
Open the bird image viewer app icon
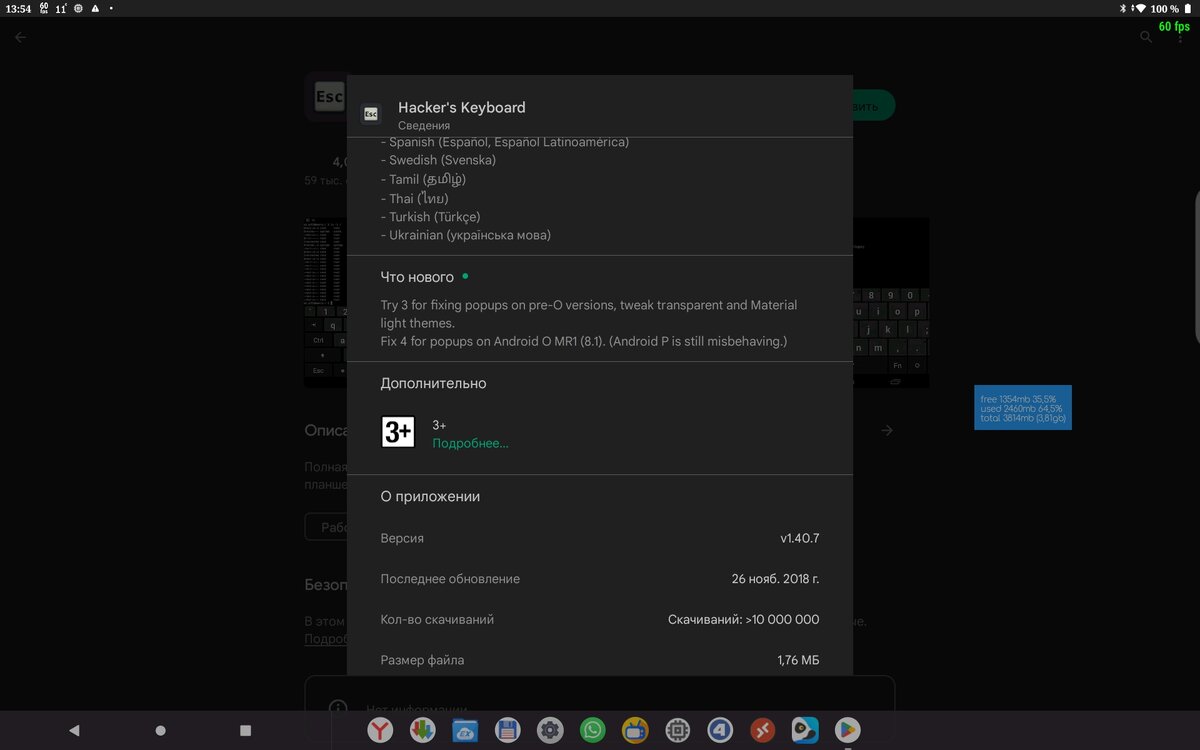(x=805, y=730)
